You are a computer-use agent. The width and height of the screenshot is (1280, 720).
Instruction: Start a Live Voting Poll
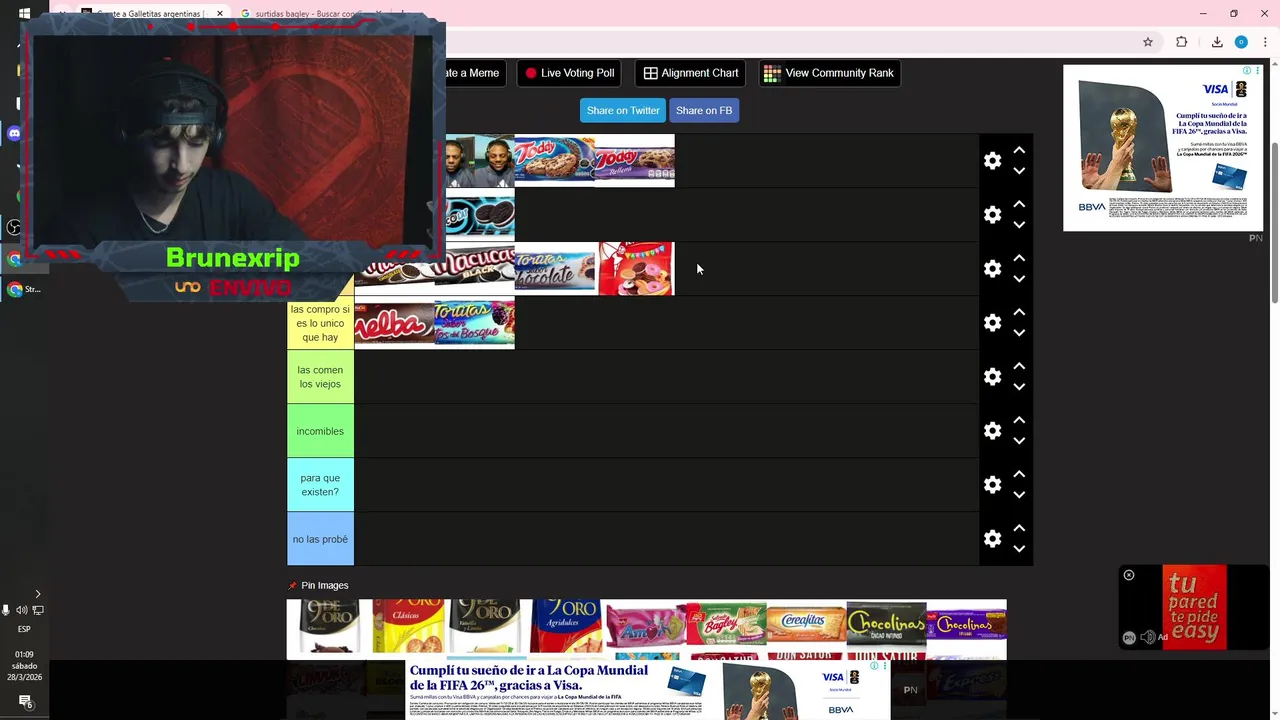569,73
